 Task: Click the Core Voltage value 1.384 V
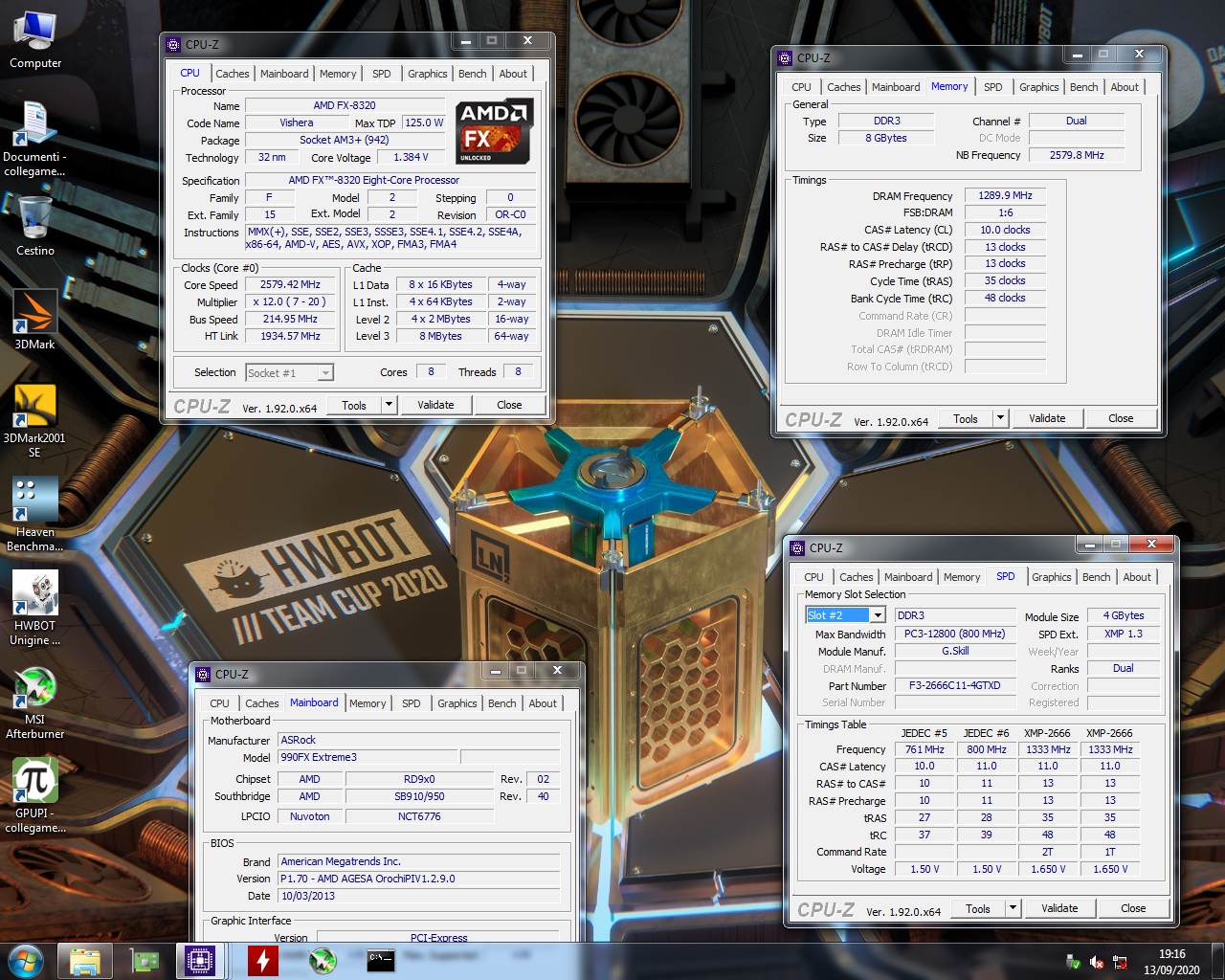point(411,157)
